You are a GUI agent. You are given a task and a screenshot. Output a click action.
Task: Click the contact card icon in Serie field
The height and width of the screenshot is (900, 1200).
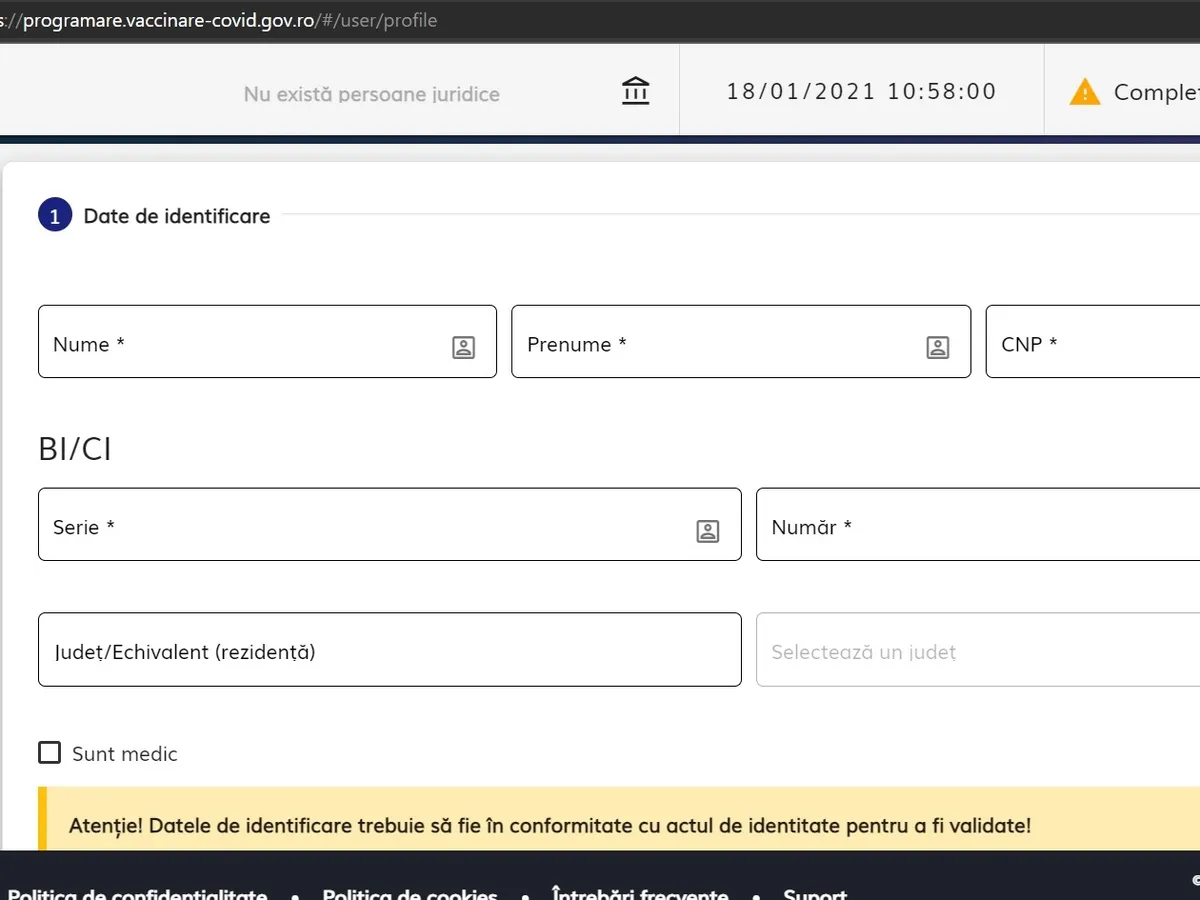707,531
